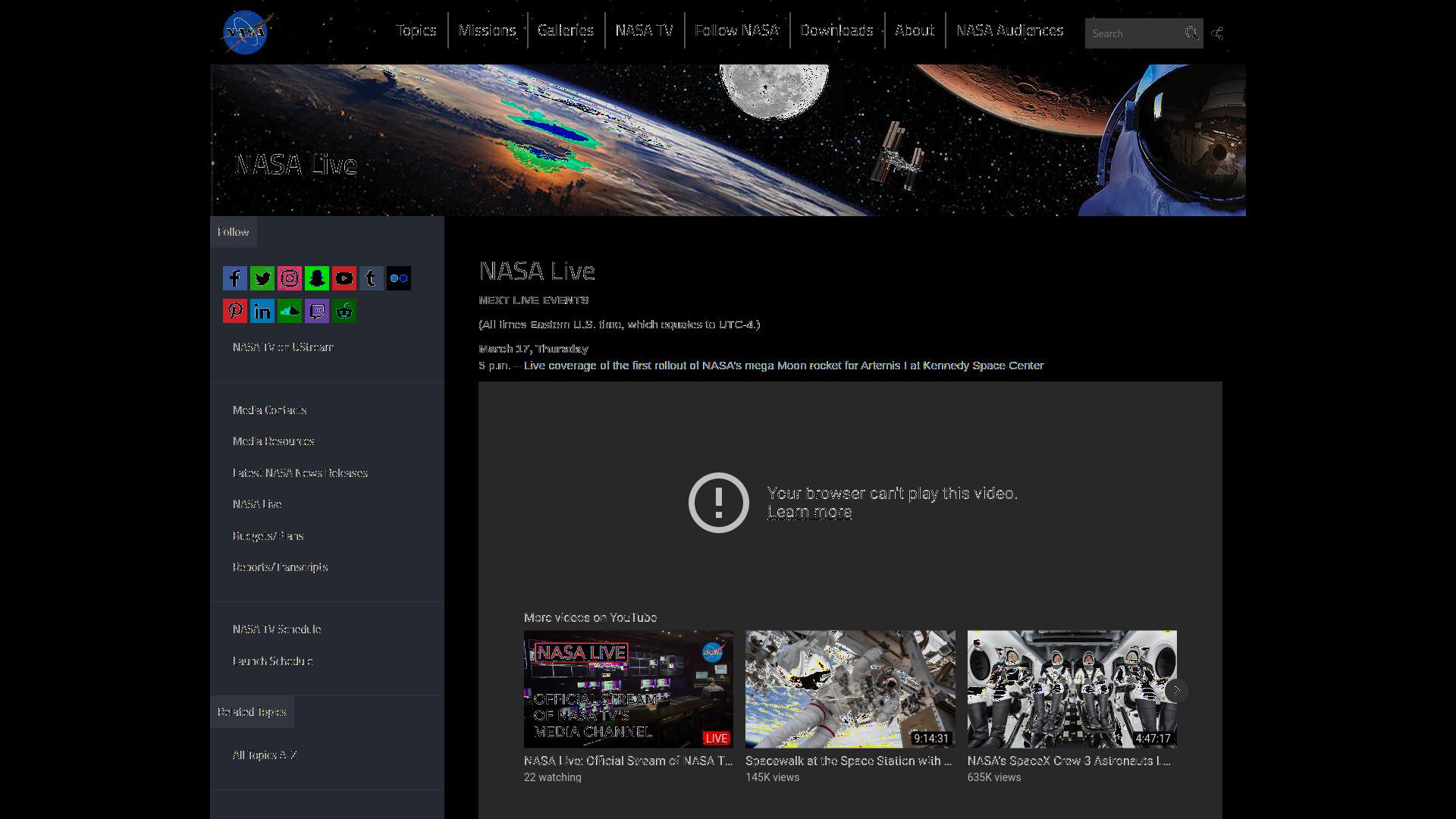Open the Missions menu
Viewport: 1456px width, 819px height.
click(x=488, y=30)
